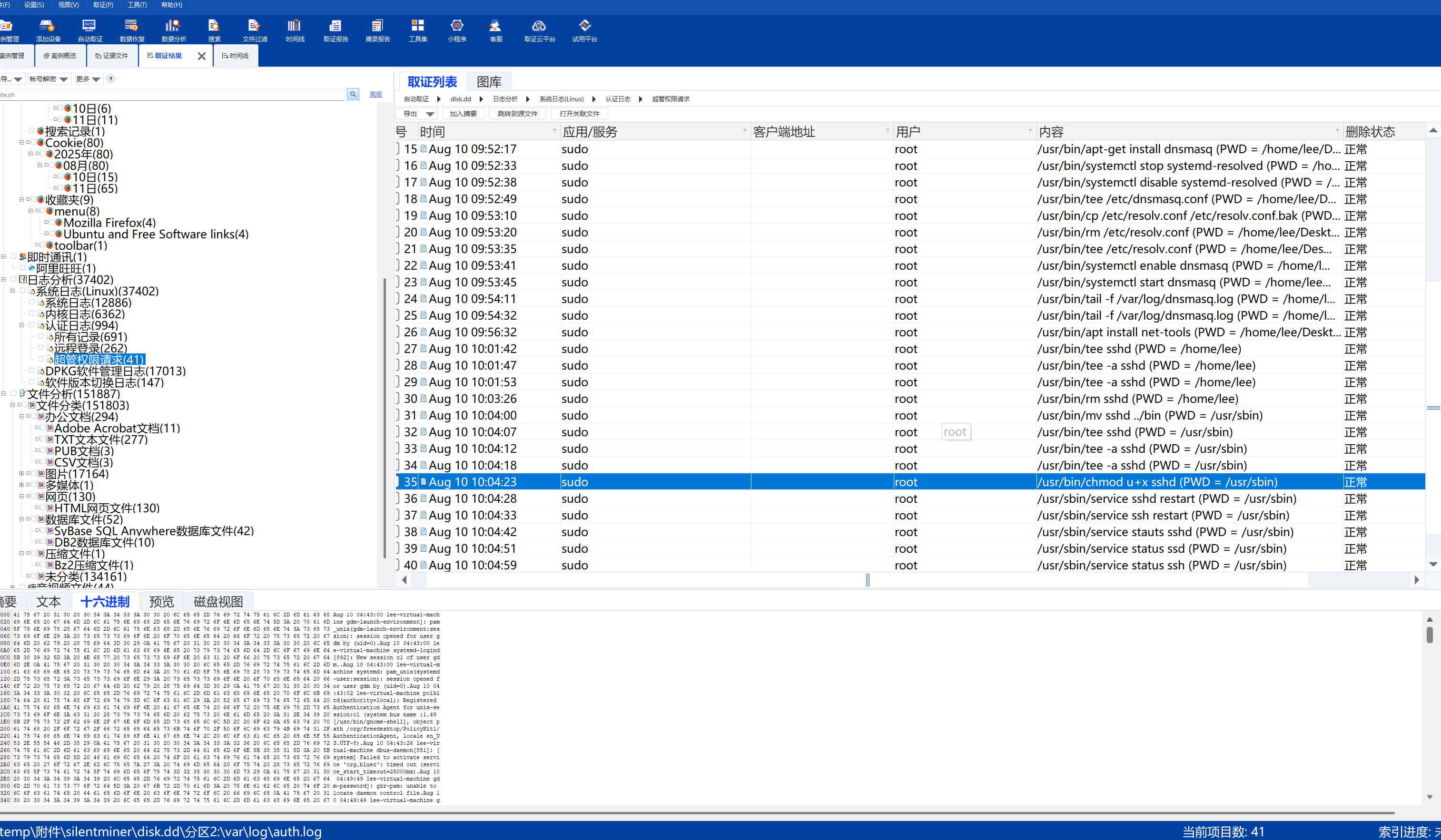The image size is (1441, 840).
Task: Click the search text input field
Action: [172, 94]
